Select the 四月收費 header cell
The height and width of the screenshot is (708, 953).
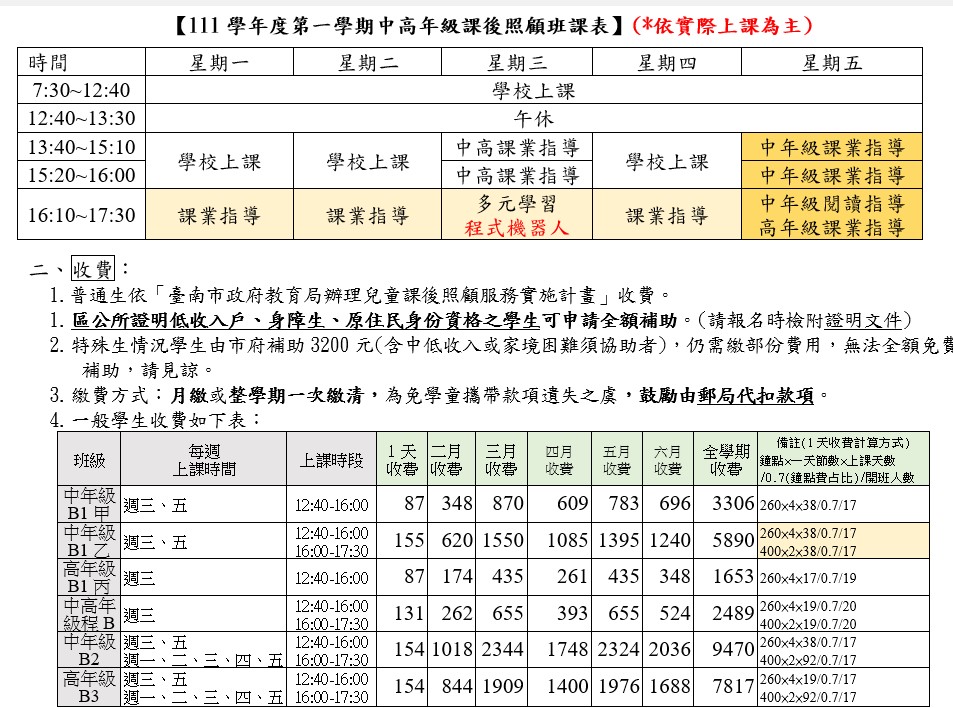point(559,459)
